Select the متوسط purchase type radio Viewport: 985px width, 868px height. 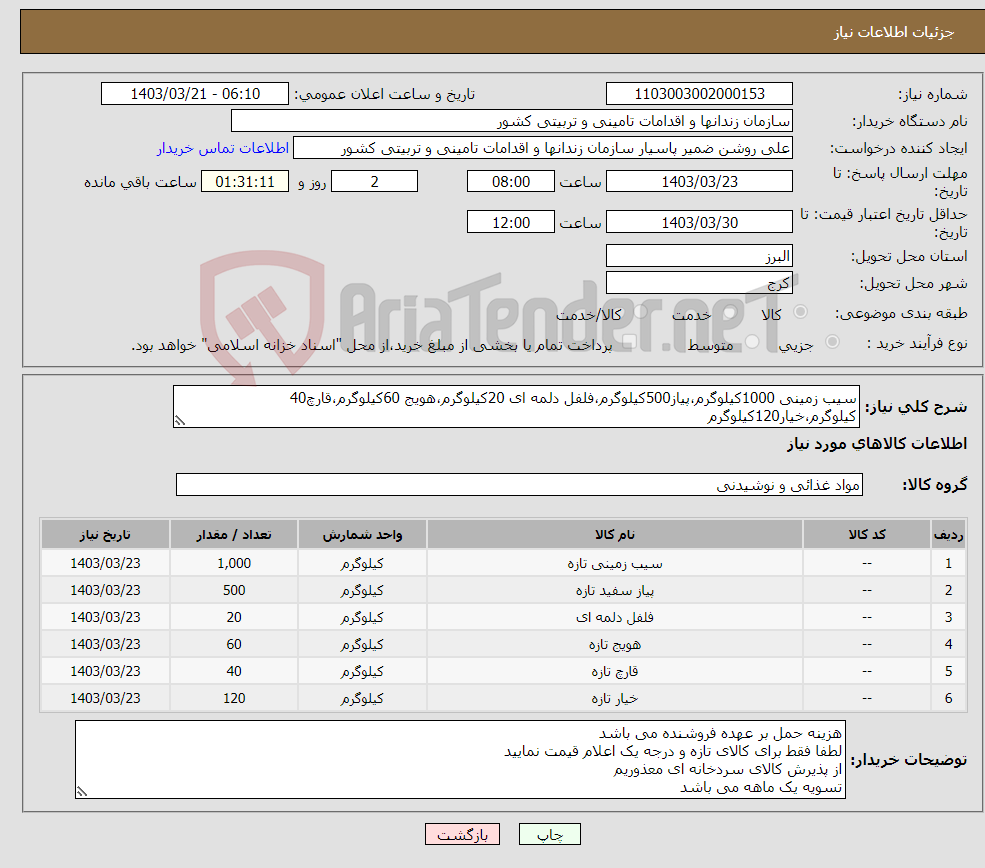coord(752,342)
